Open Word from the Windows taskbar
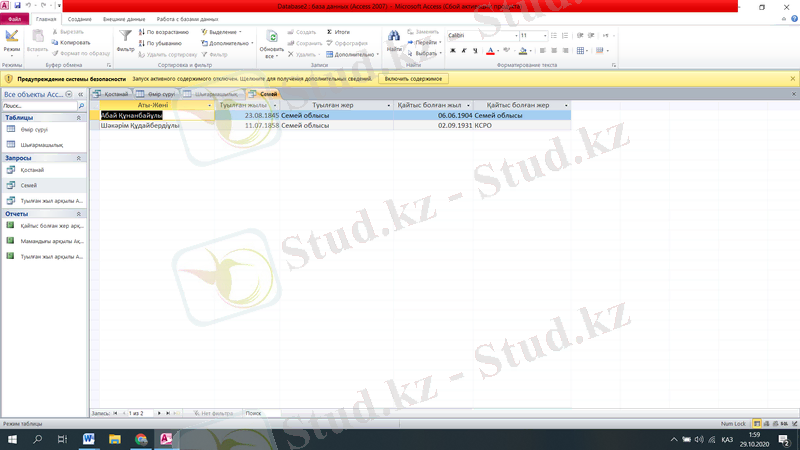Image resolution: width=800 pixels, height=450 pixels. pos(88,439)
